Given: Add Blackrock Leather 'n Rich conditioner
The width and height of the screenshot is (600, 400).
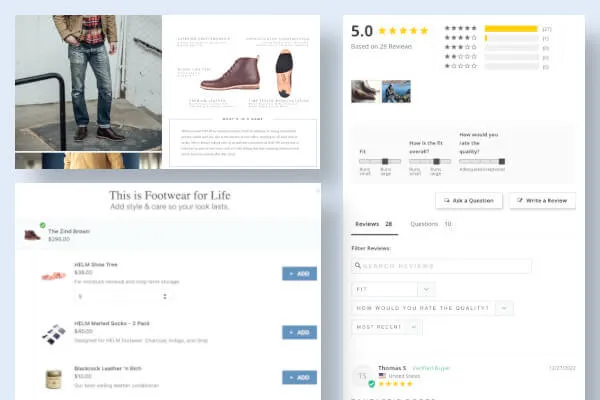Looking at the screenshot, I should coord(299,377).
